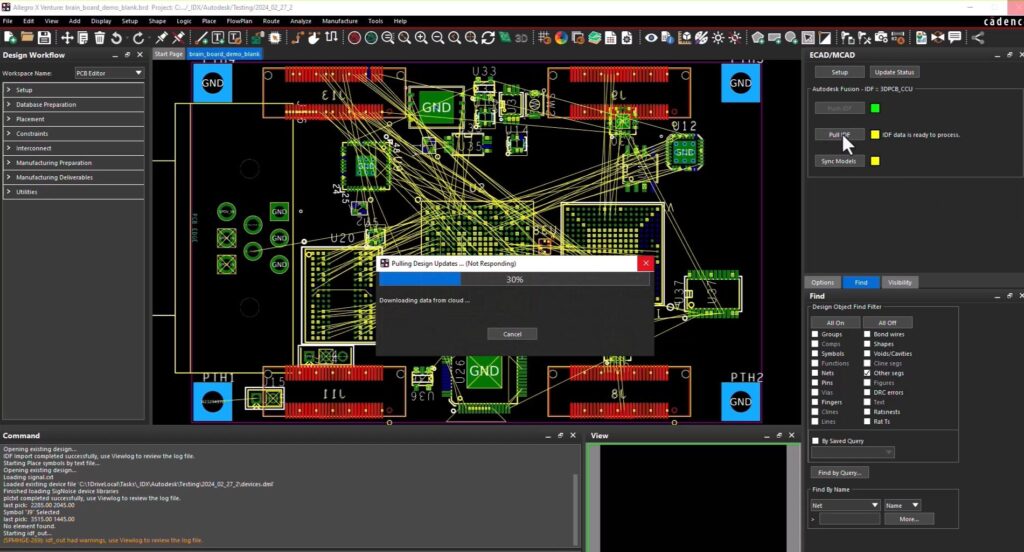Click the Copy tool icon
1024x552 pixels.
83,38
